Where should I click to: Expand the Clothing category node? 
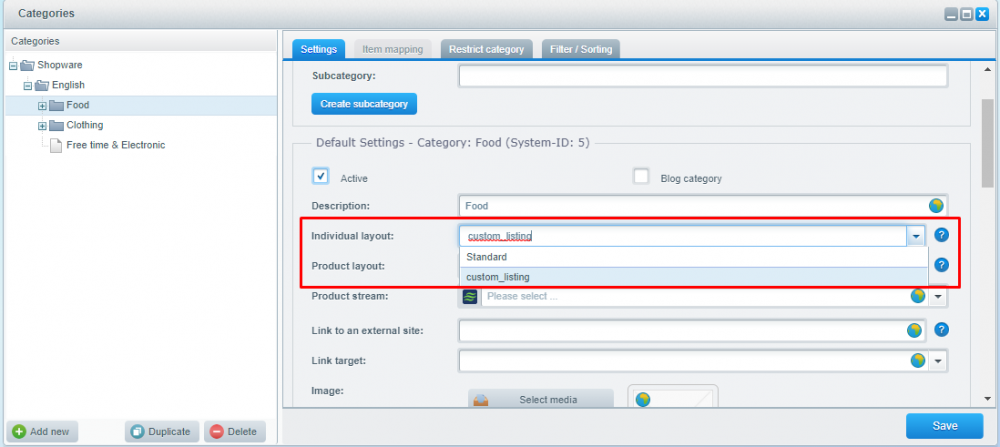coord(42,126)
